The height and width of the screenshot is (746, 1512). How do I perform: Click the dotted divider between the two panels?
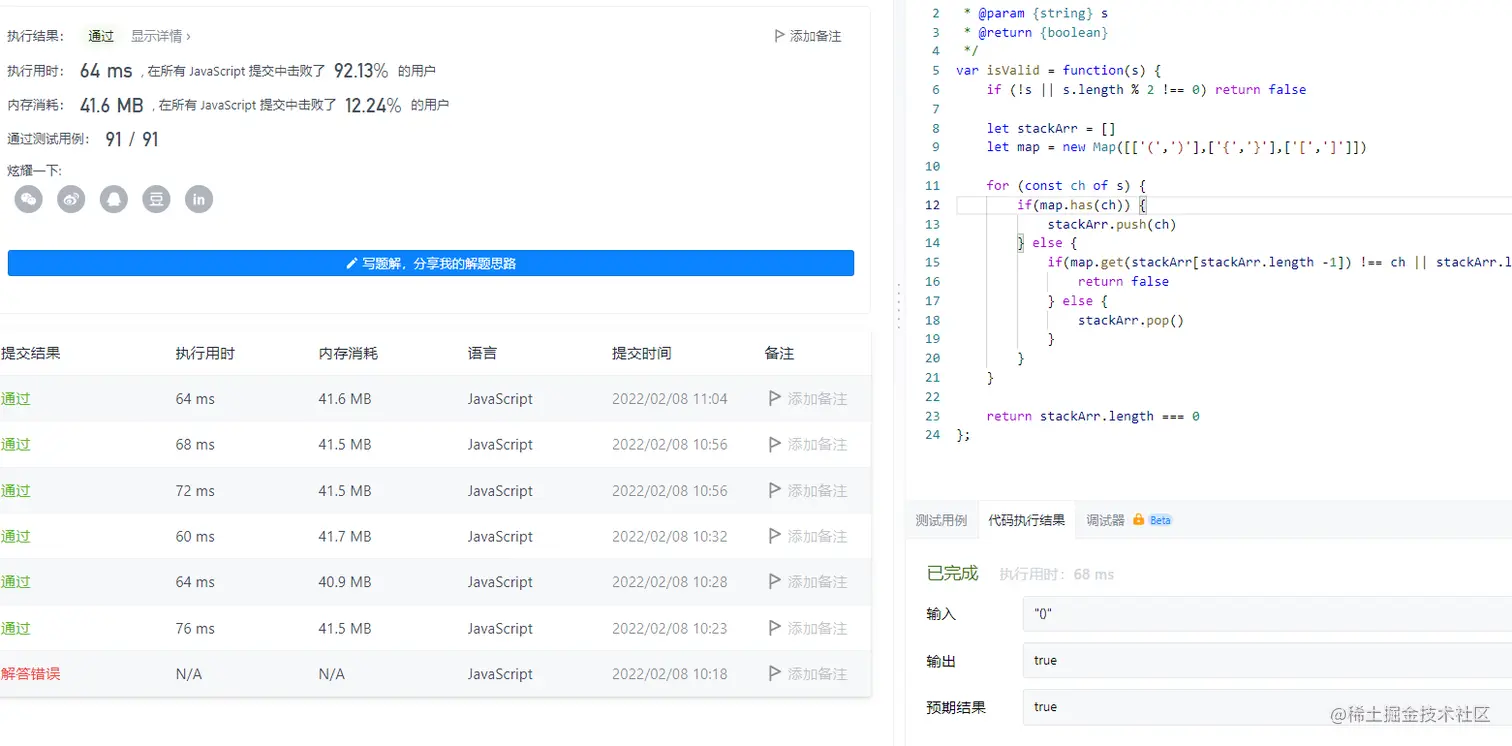(898, 306)
